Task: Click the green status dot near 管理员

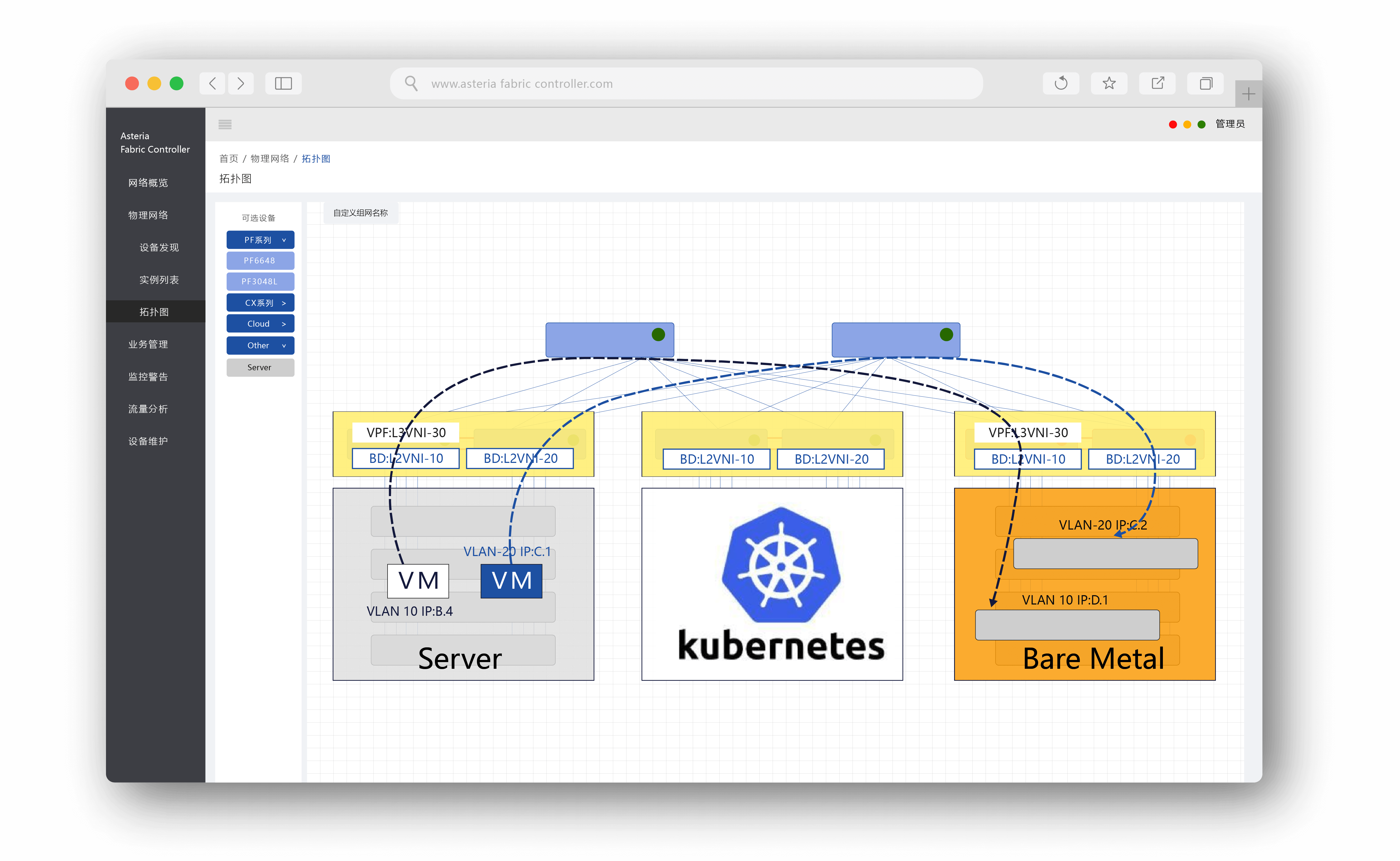Action: pyautogui.click(x=1201, y=124)
